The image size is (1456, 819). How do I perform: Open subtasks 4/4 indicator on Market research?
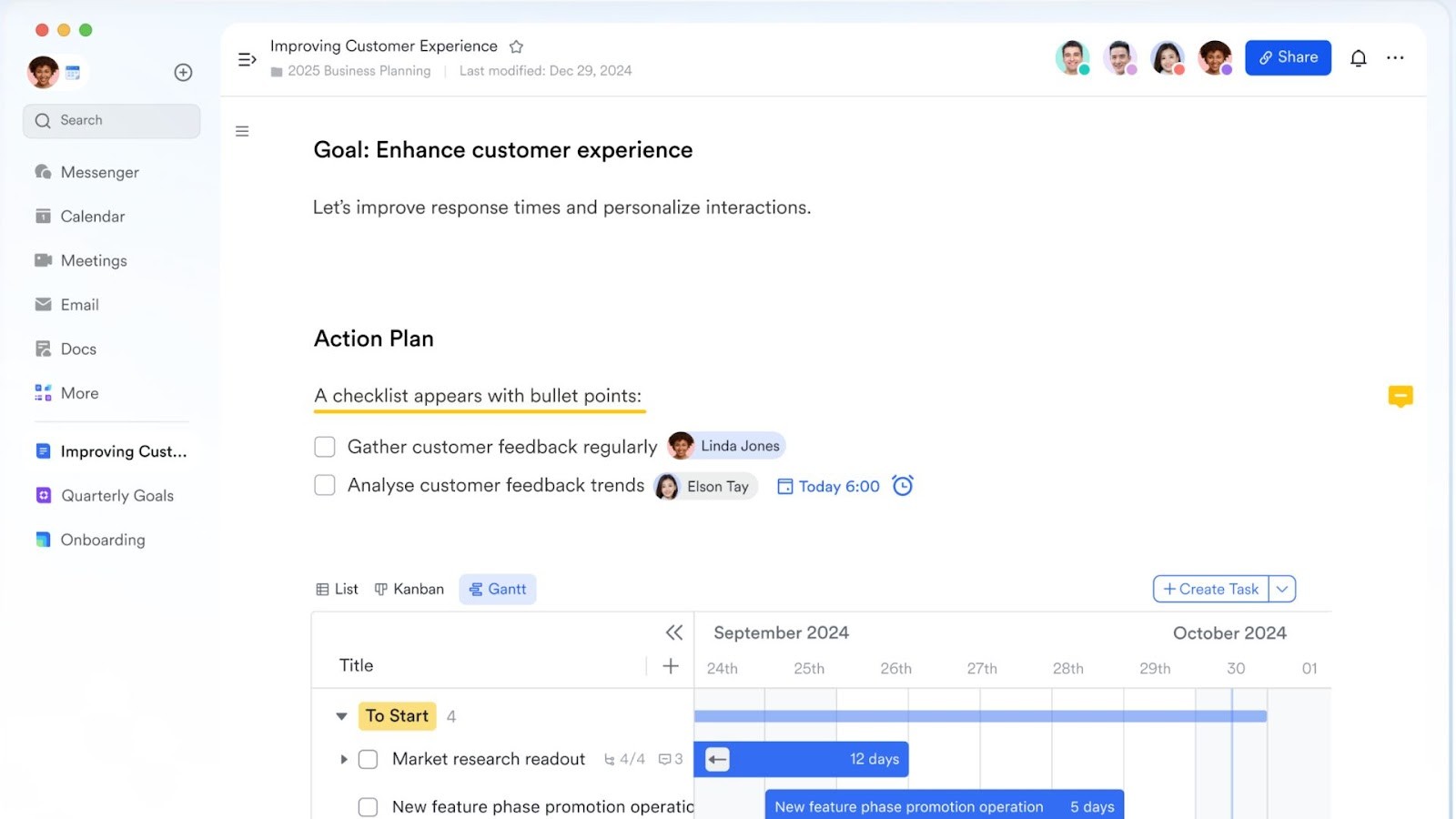[x=624, y=759]
